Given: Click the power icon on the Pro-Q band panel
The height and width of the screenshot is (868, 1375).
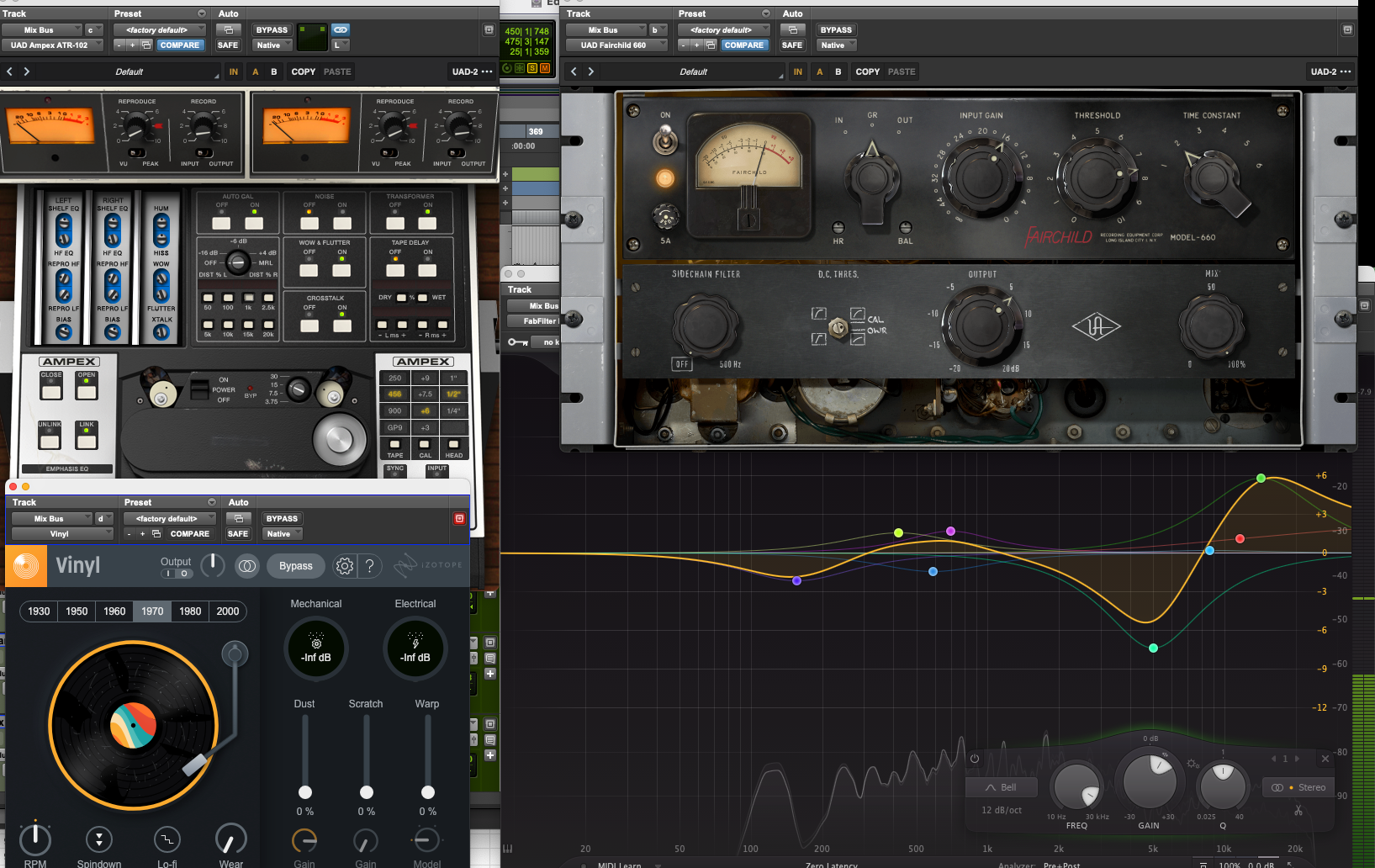Looking at the screenshot, I should (x=973, y=758).
